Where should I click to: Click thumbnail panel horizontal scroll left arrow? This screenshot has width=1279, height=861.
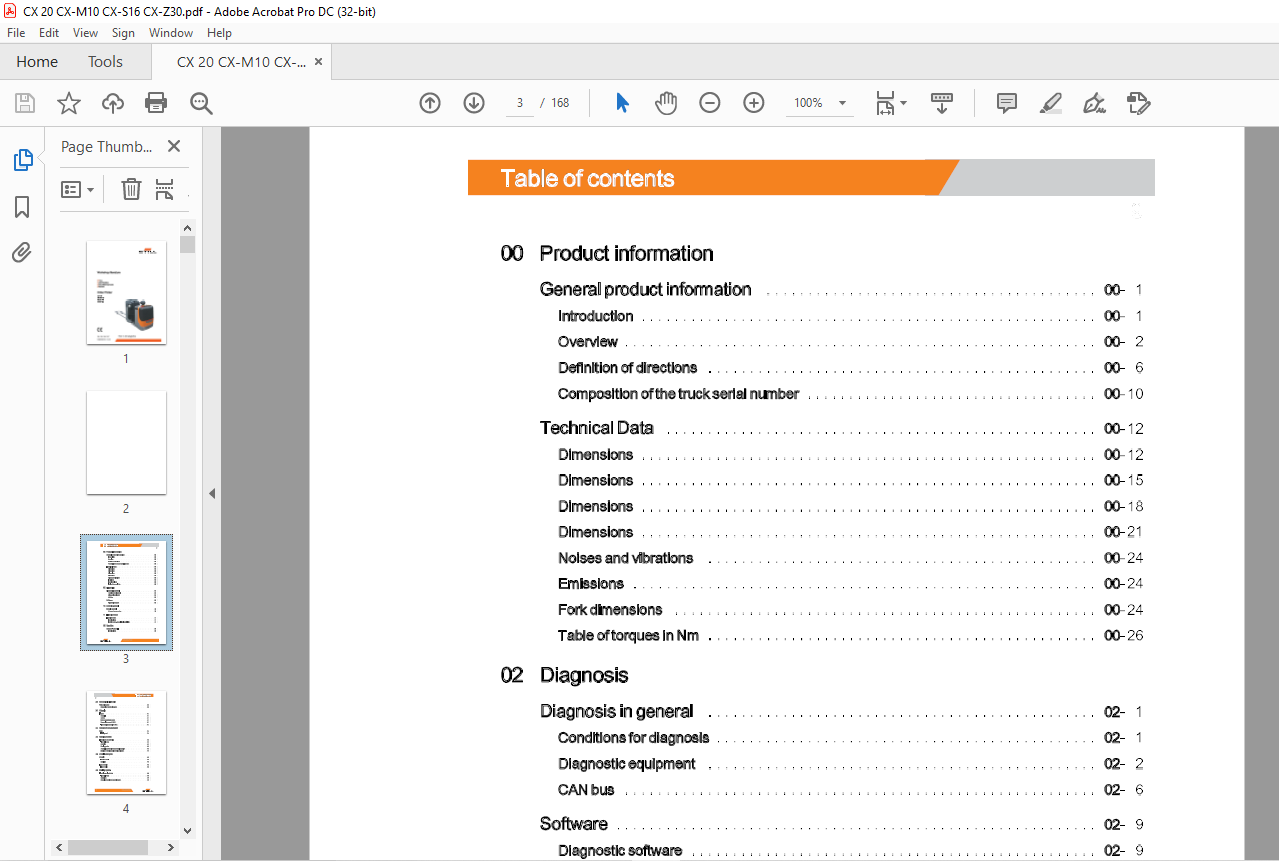tap(60, 847)
